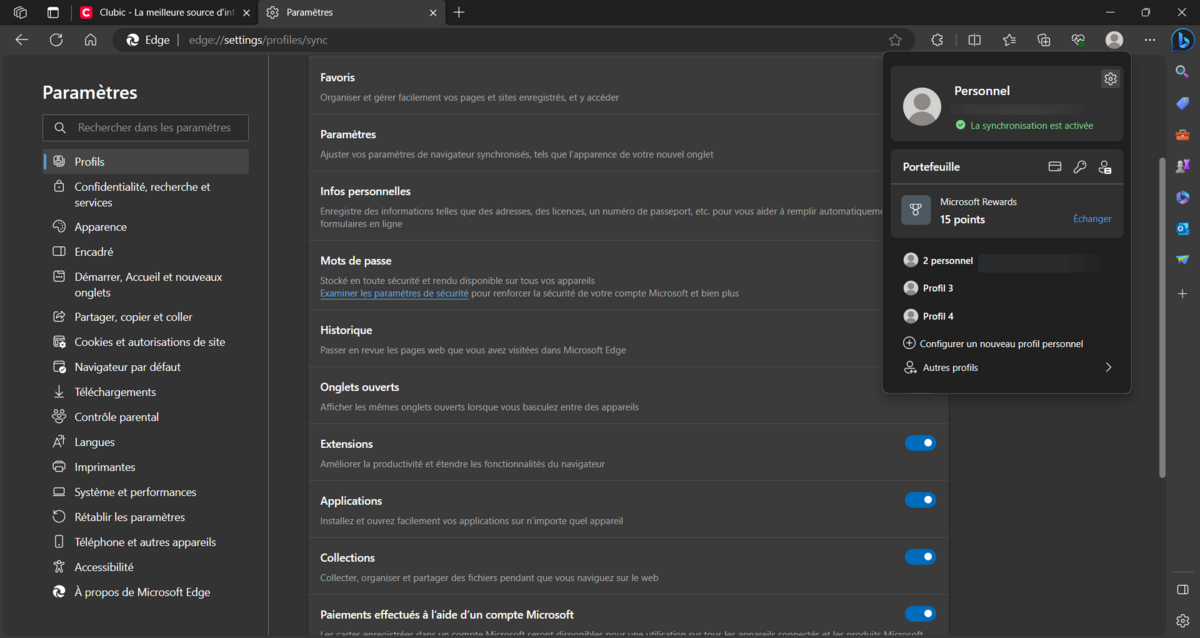Click Examiner les paramètres de sécurité link
Image resolution: width=1200 pixels, height=638 pixels.
394,294
